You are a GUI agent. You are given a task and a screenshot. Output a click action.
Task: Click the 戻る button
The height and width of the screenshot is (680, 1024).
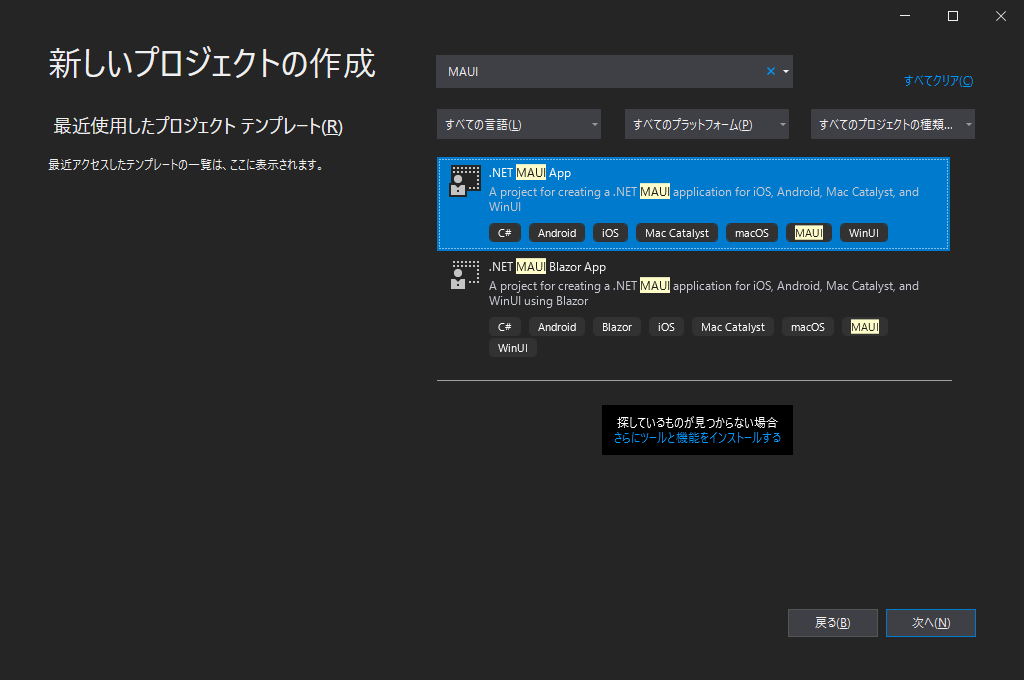pos(832,622)
